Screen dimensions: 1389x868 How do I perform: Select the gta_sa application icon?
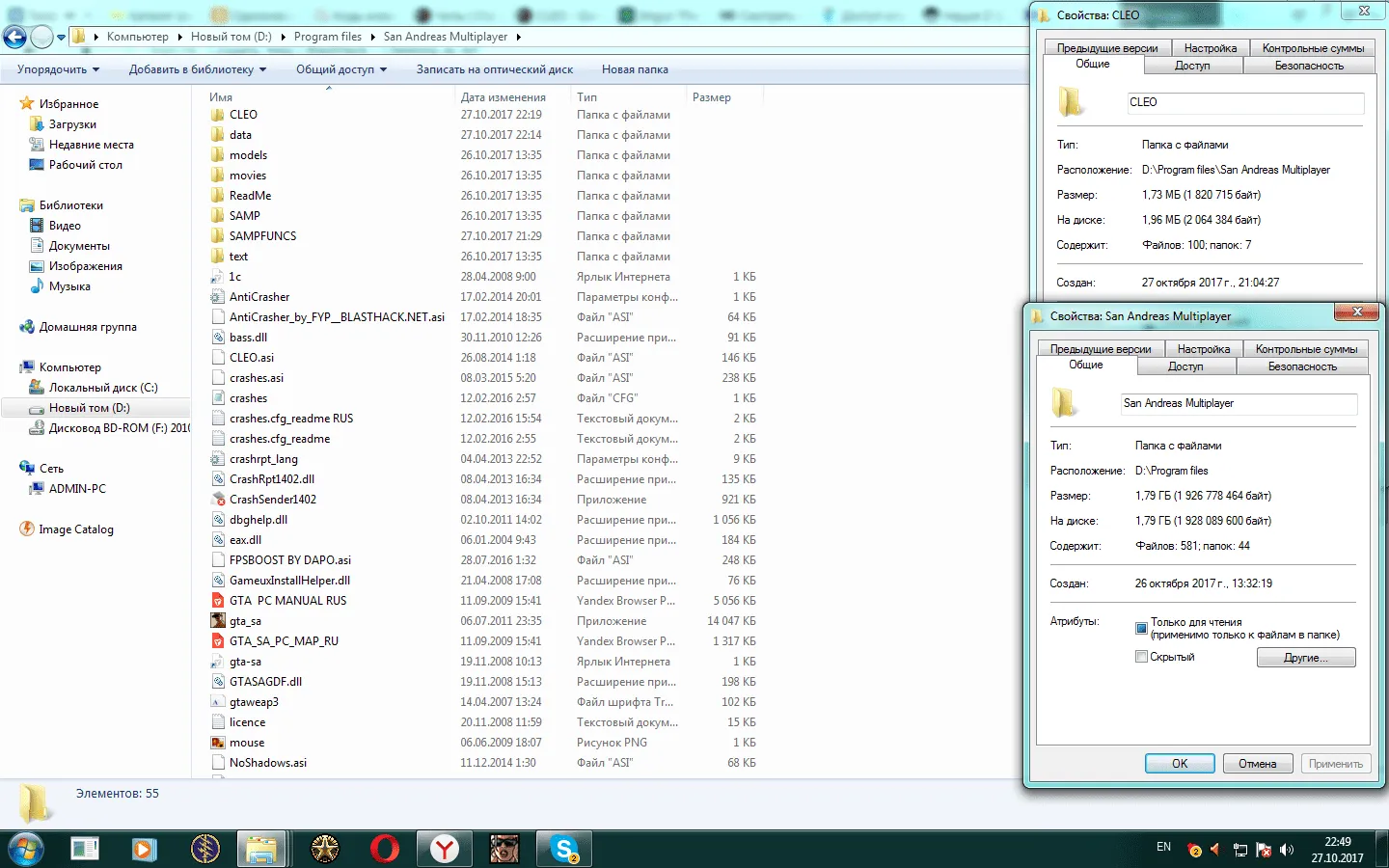pos(218,621)
